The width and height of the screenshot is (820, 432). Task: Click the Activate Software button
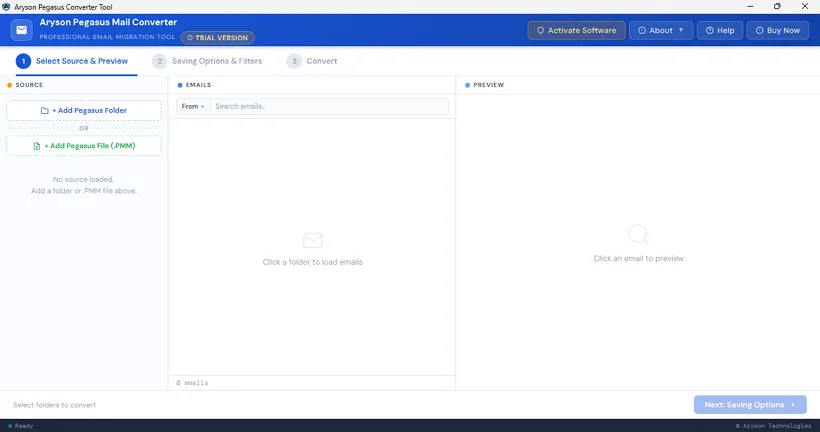pos(576,30)
